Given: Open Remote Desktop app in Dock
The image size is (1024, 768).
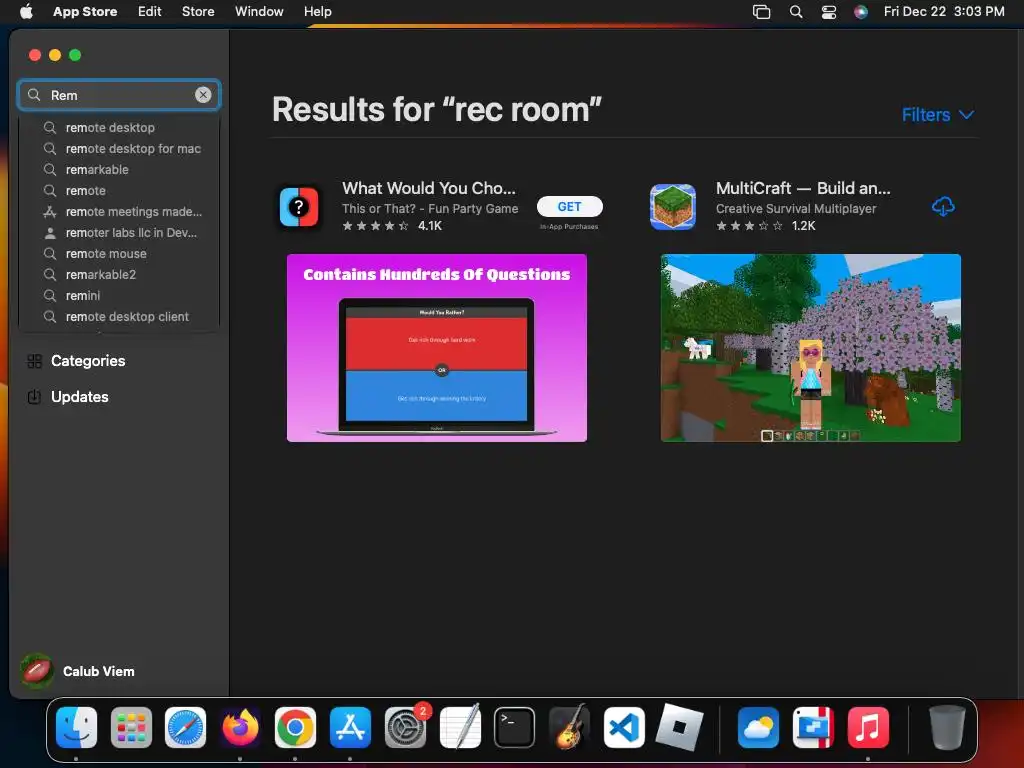Looking at the screenshot, I should 813,727.
